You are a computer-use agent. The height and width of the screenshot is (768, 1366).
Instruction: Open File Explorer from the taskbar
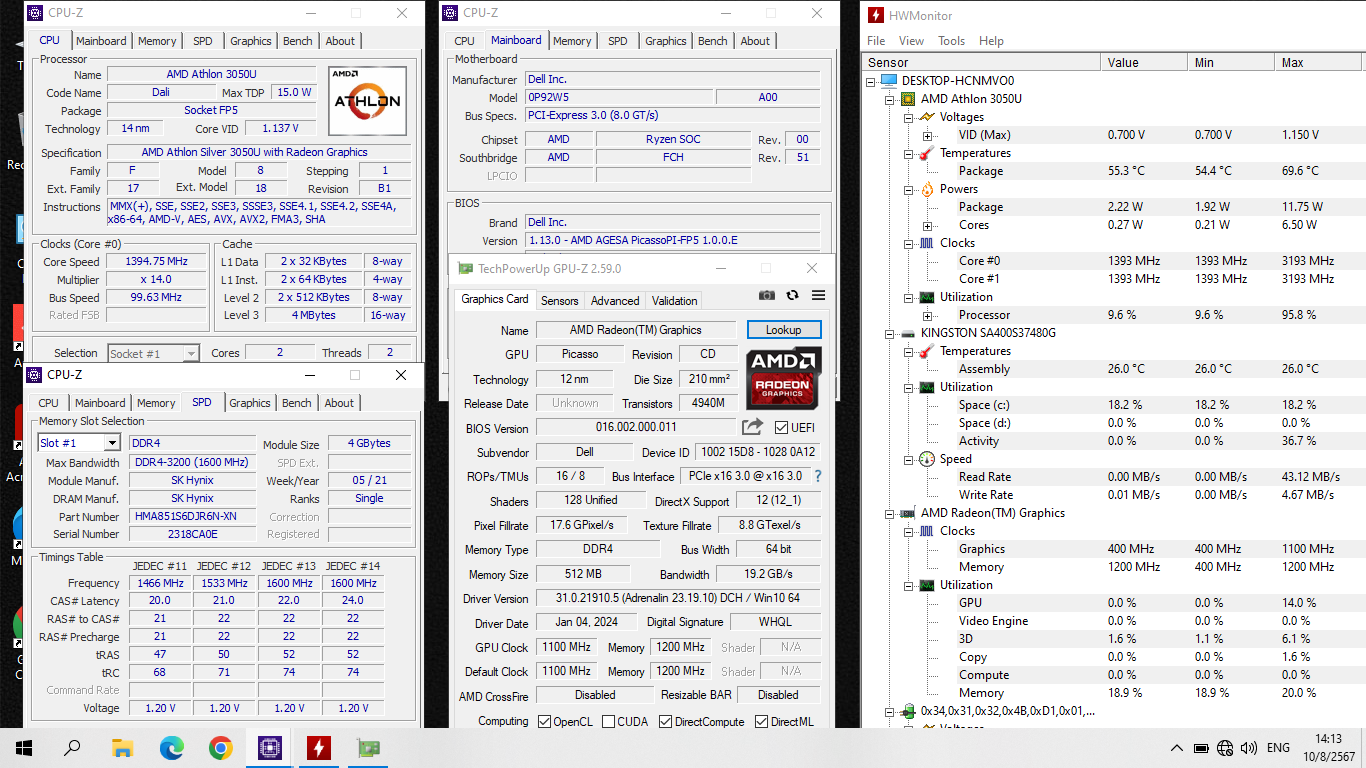coord(122,747)
